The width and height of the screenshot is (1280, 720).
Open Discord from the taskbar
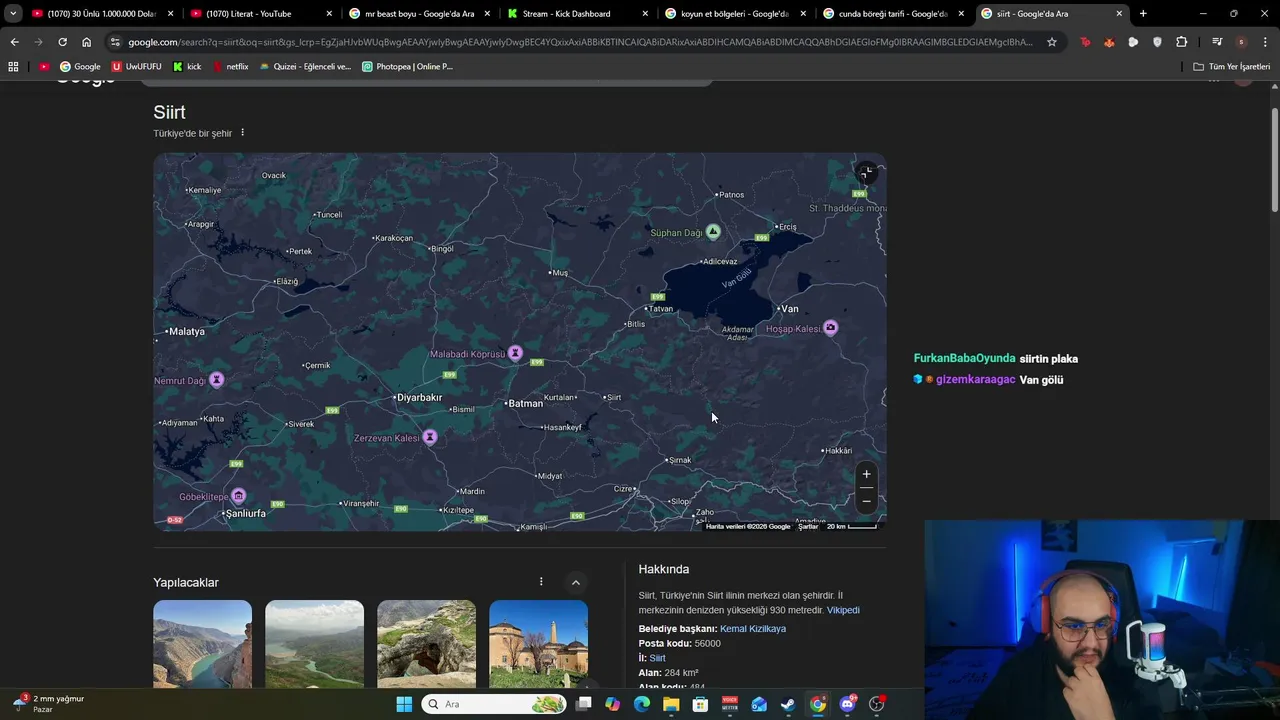coord(848,704)
